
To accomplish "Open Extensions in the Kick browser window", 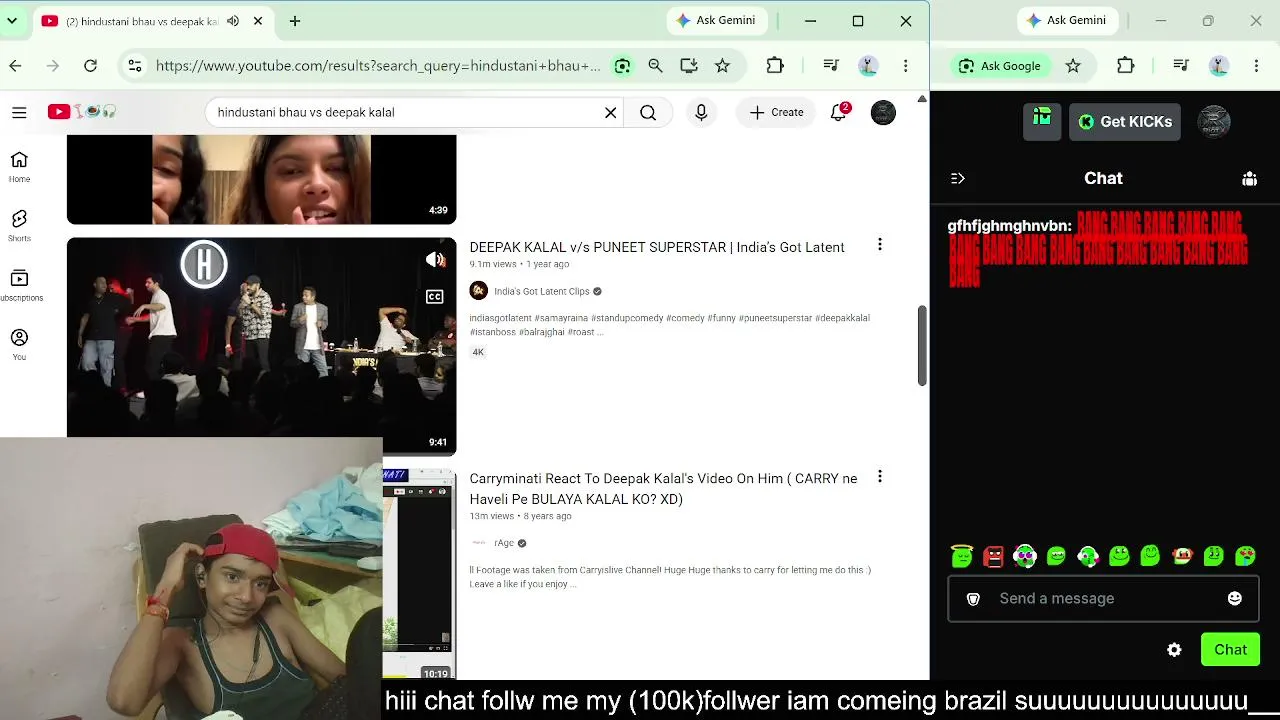I will pos(1126,66).
